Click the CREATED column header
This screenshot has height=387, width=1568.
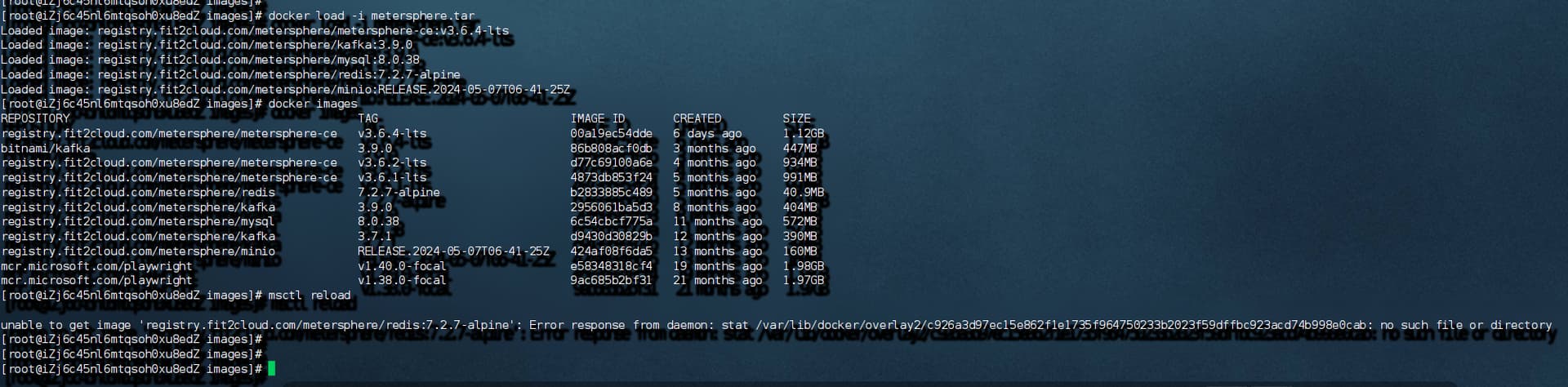click(697, 118)
